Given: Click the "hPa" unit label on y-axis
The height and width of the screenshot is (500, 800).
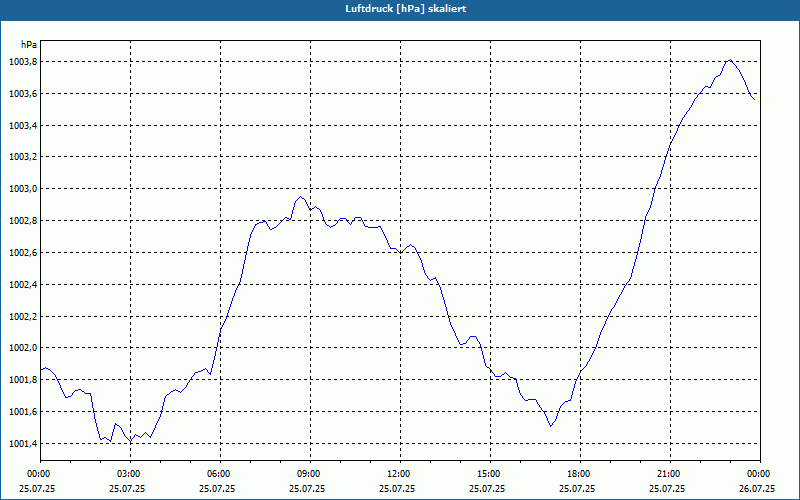Looking at the screenshot, I should coord(29,45).
